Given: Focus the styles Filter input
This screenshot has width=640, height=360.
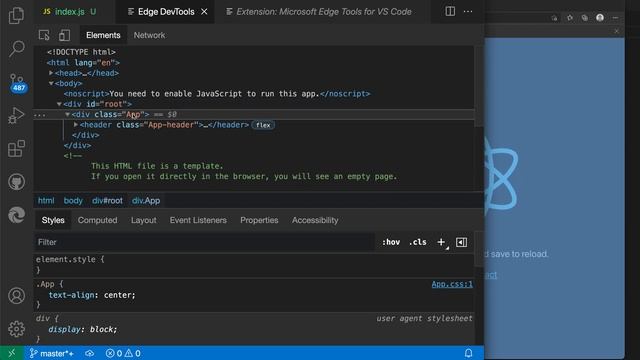Looking at the screenshot, I should point(204,242).
